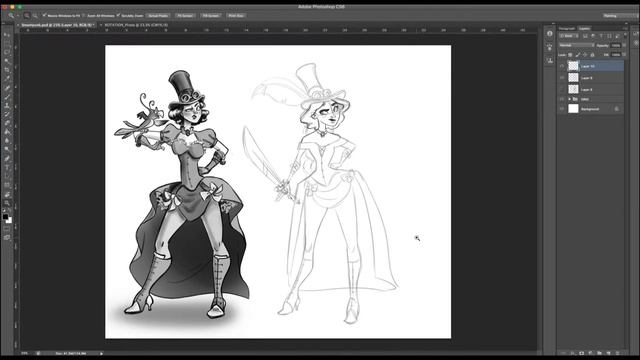Select the Zoom tool in toolbox
Viewport: 640px width, 360px height.
pyautogui.click(x=7, y=203)
